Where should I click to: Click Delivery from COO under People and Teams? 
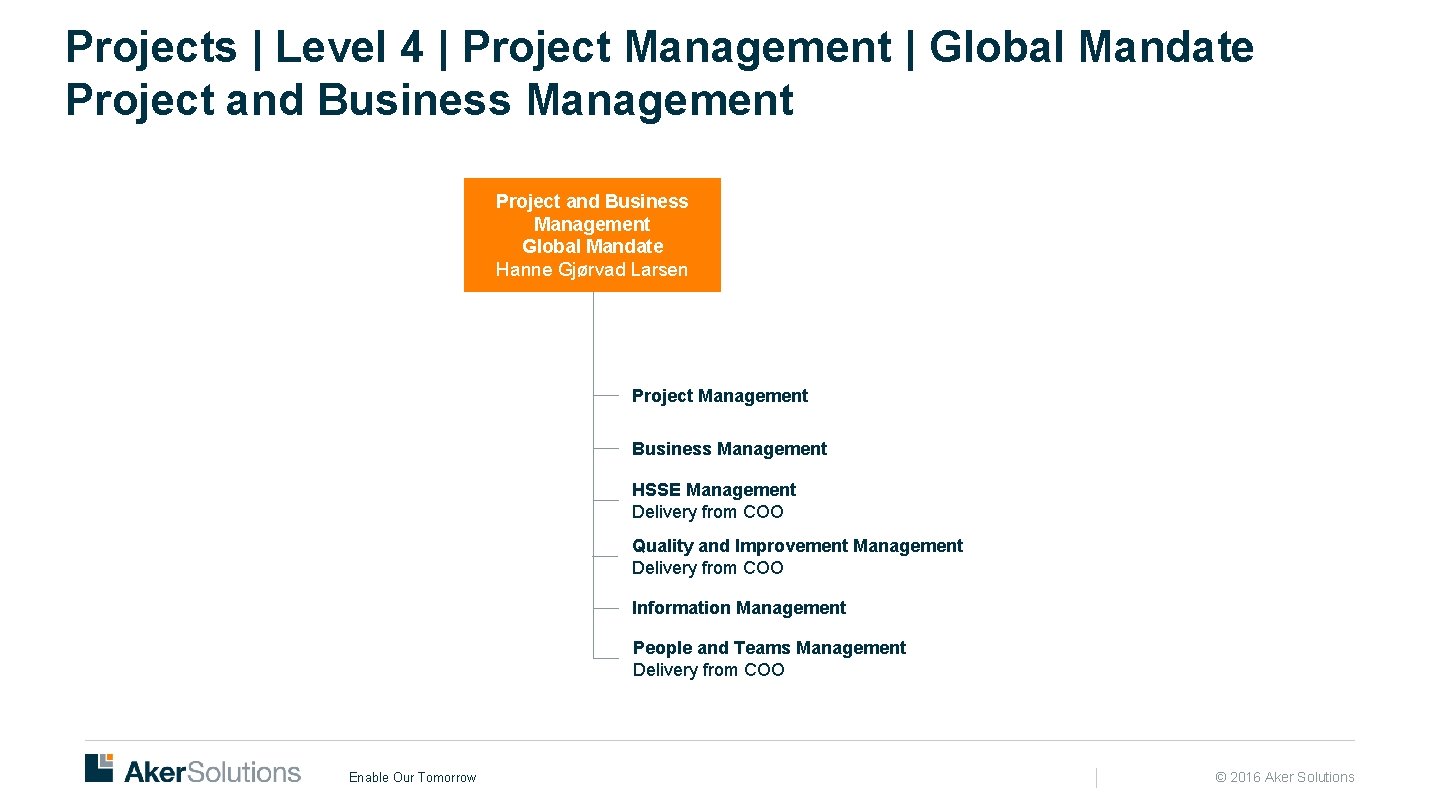[x=708, y=670]
